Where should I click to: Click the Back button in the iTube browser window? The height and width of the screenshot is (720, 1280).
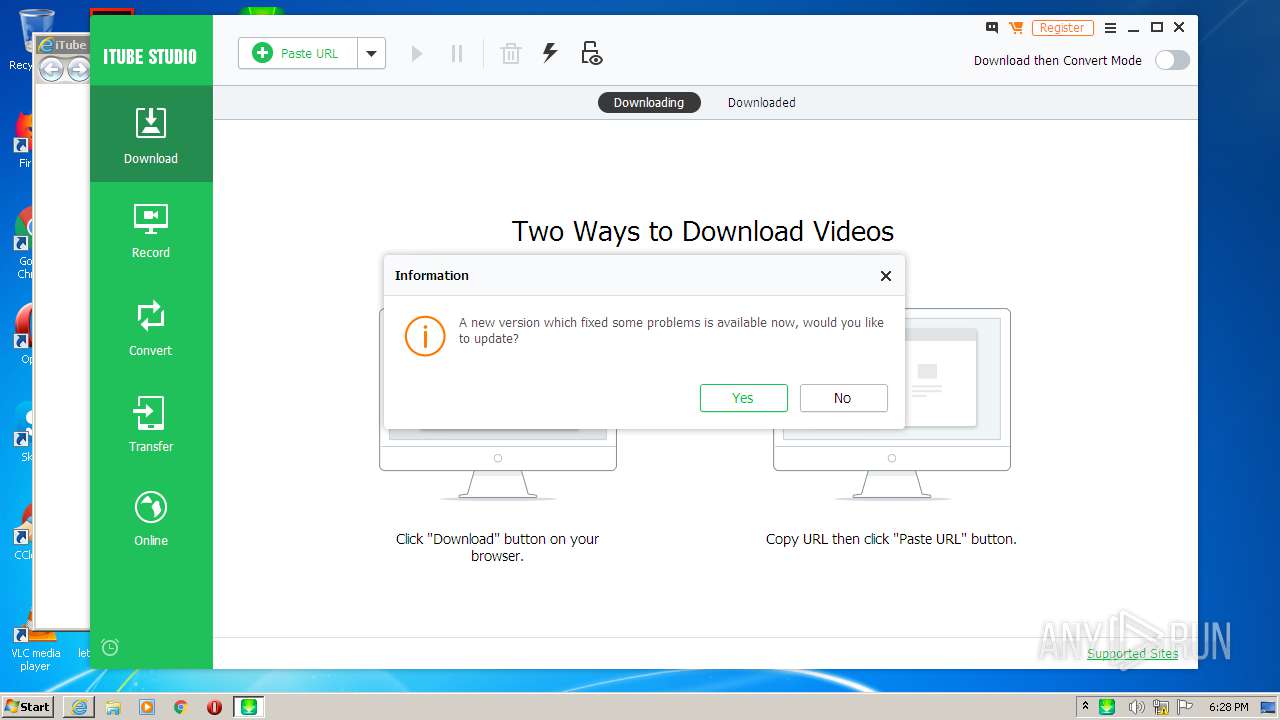[x=50, y=69]
